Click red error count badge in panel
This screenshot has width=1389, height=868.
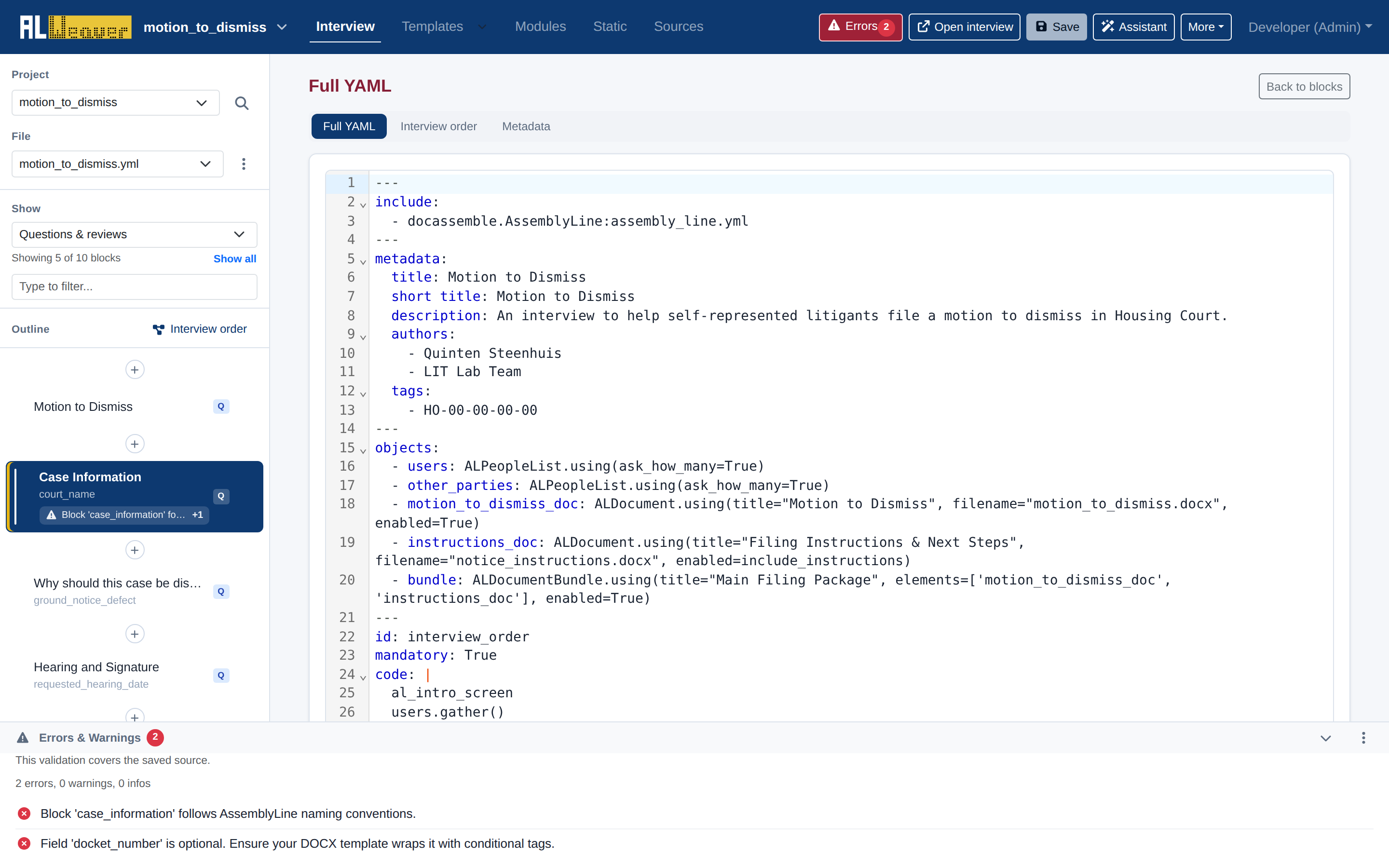tap(155, 737)
